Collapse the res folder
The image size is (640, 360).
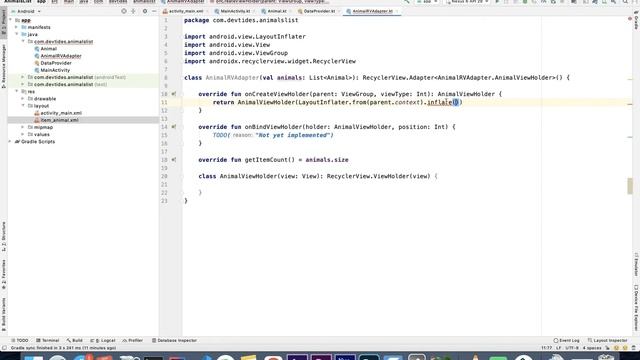click(17, 91)
